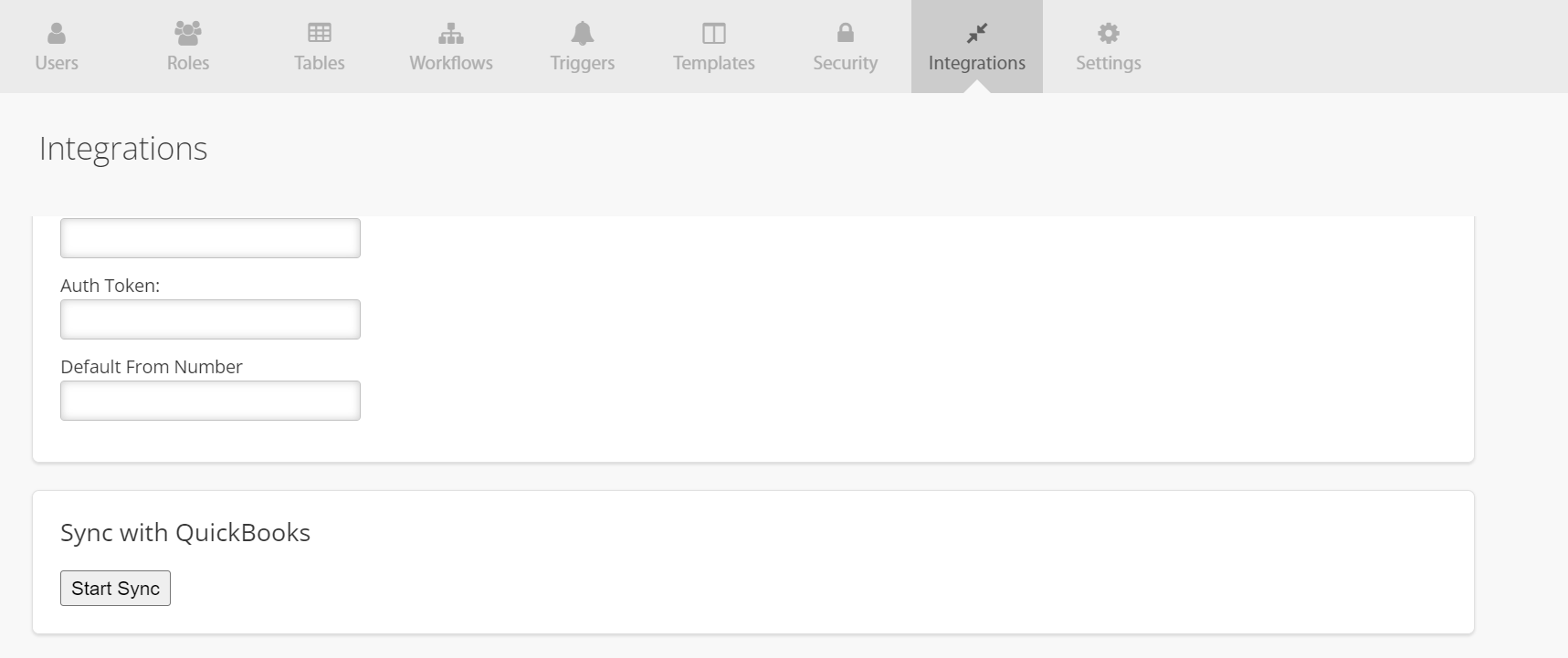The height and width of the screenshot is (658, 1568).
Task: Click the text box above Auth Token
Action: click(210, 238)
